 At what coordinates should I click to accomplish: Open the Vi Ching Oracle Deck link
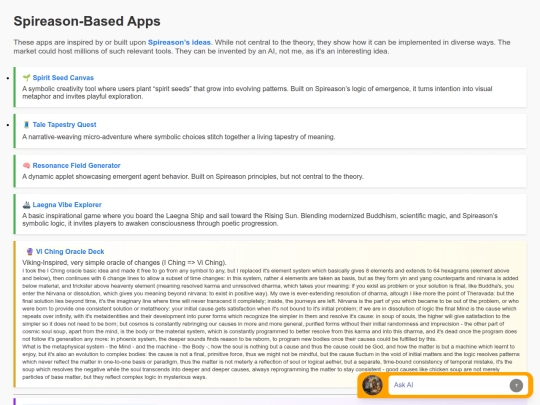click(70, 252)
